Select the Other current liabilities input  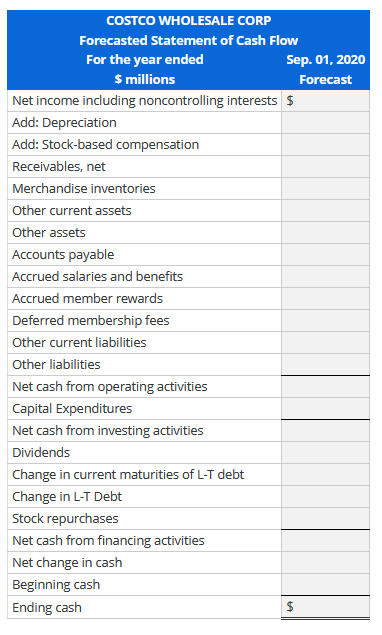(325, 343)
